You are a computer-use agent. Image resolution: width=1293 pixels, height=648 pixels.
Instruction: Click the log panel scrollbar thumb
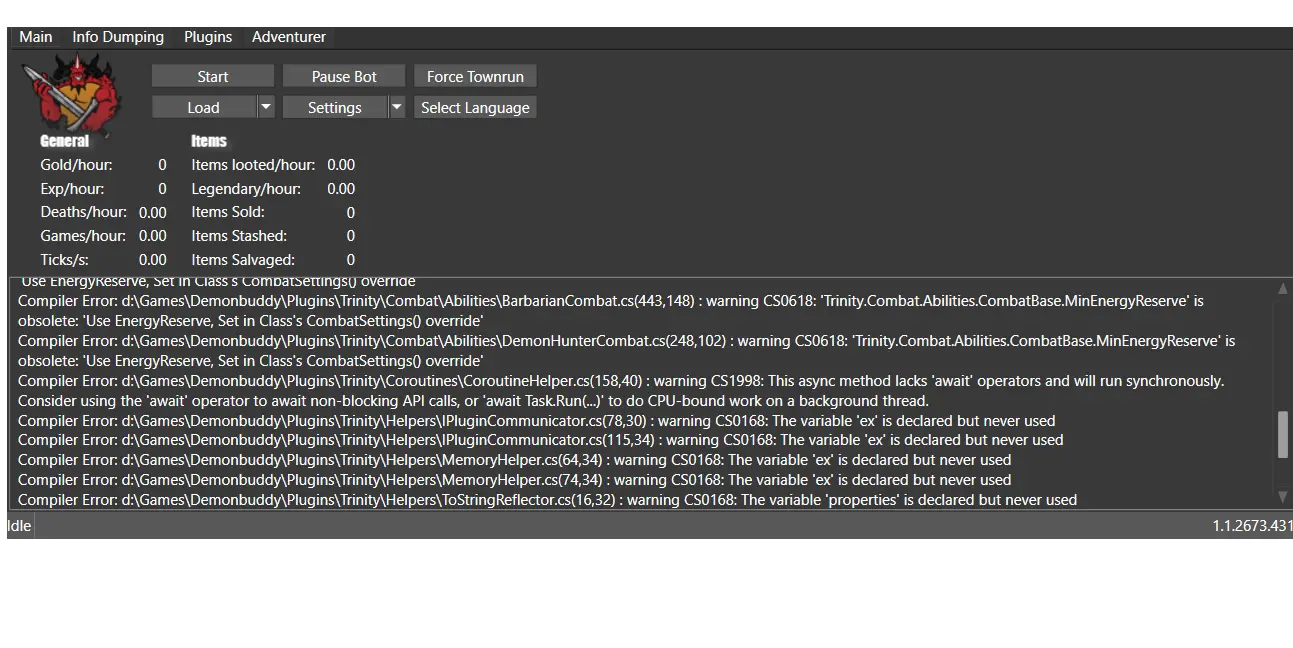click(1283, 434)
